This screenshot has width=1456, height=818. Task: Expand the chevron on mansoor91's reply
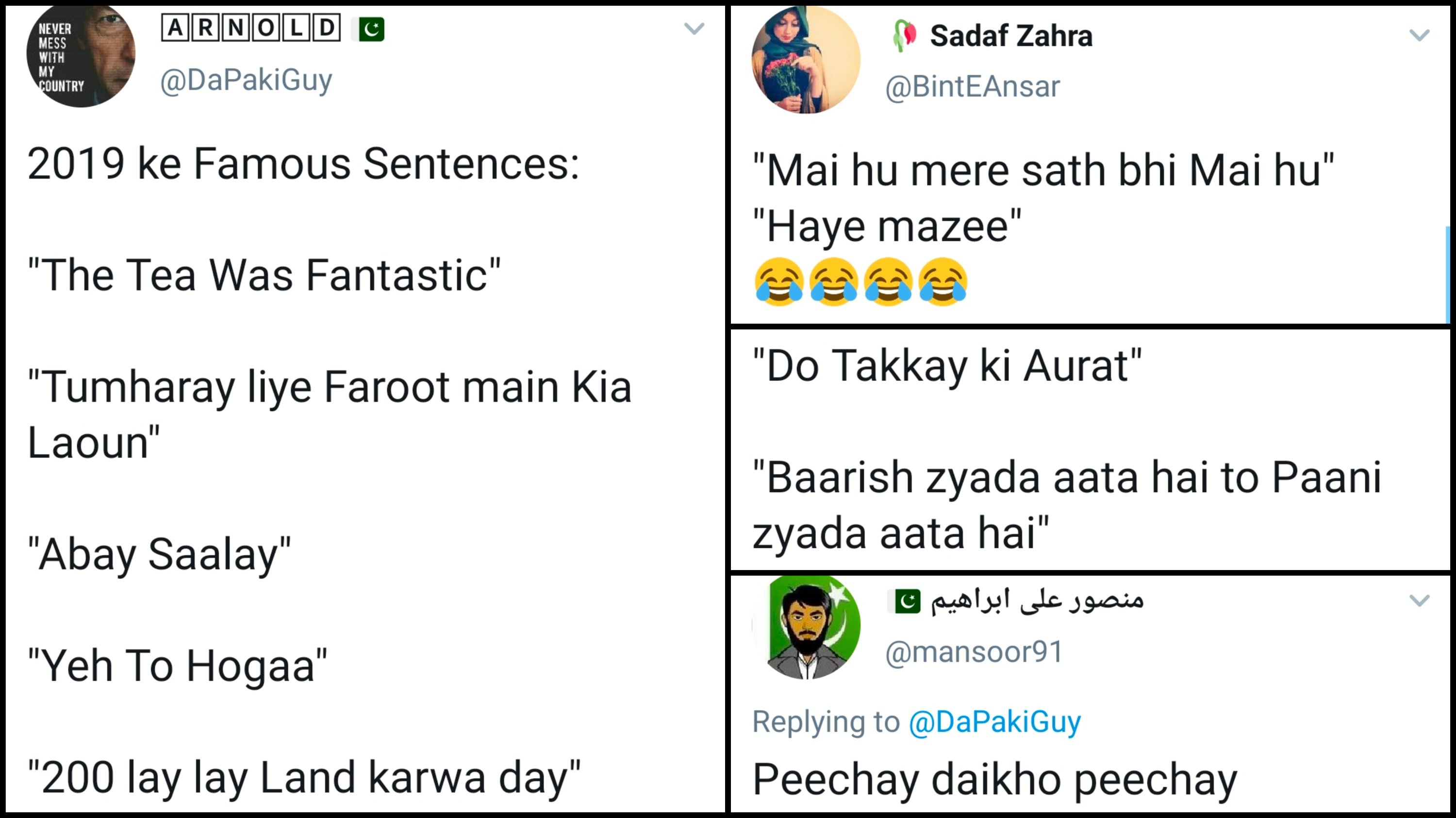(1419, 599)
